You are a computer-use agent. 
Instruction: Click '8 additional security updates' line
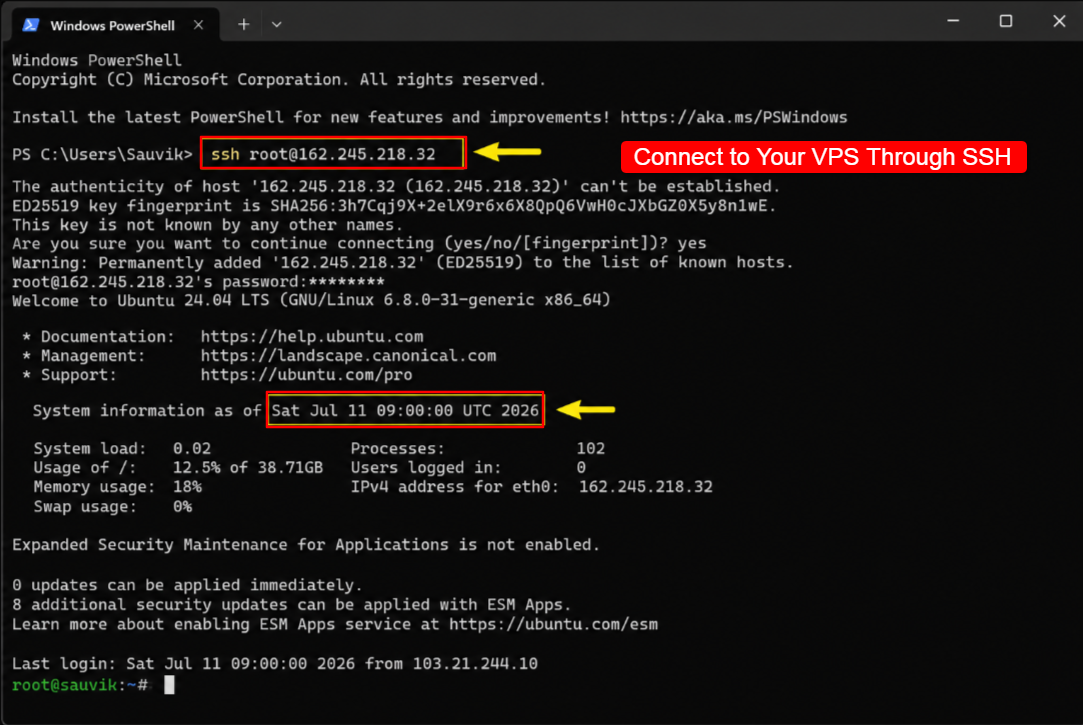tap(291, 606)
